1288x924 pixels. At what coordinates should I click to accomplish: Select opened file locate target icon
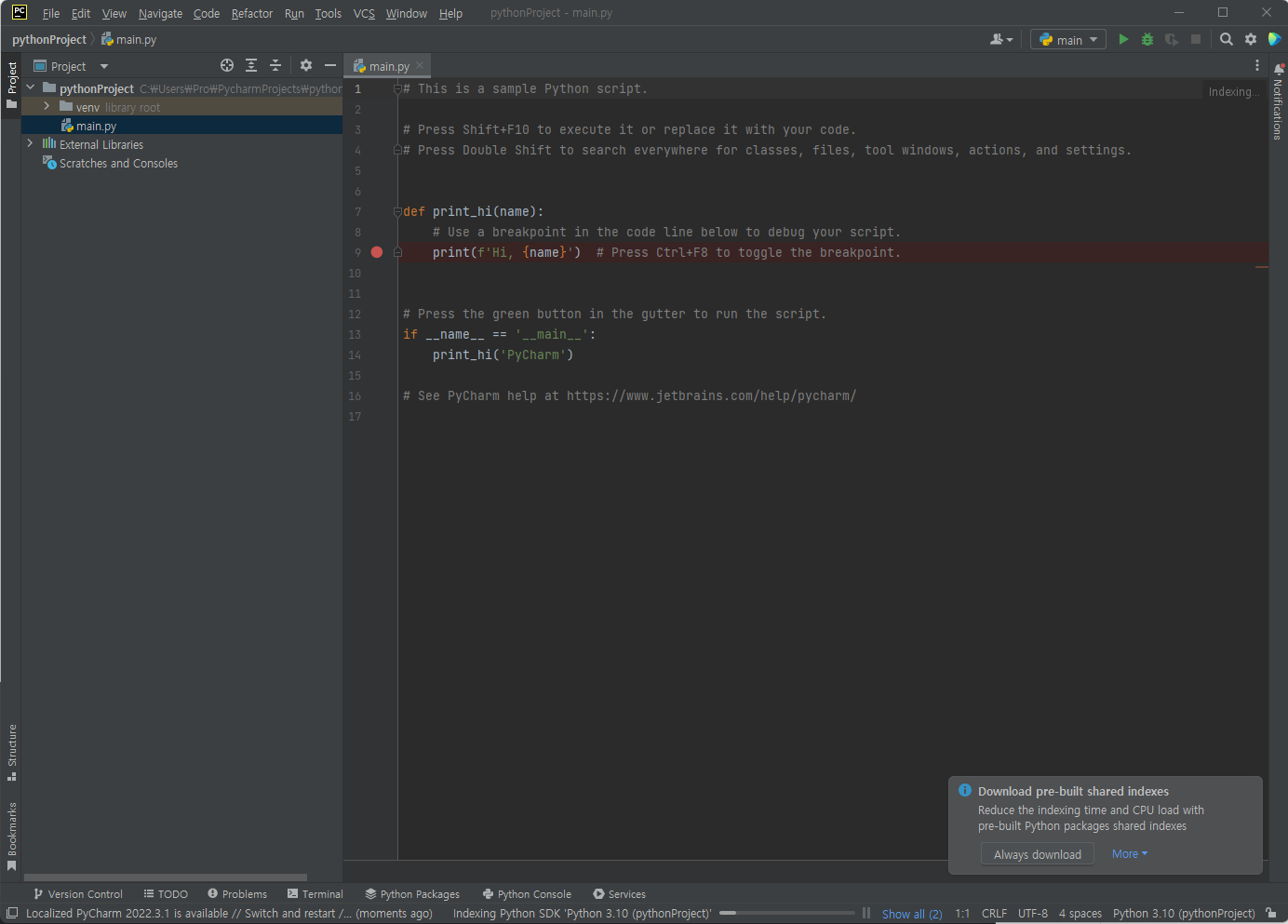pyautogui.click(x=227, y=65)
